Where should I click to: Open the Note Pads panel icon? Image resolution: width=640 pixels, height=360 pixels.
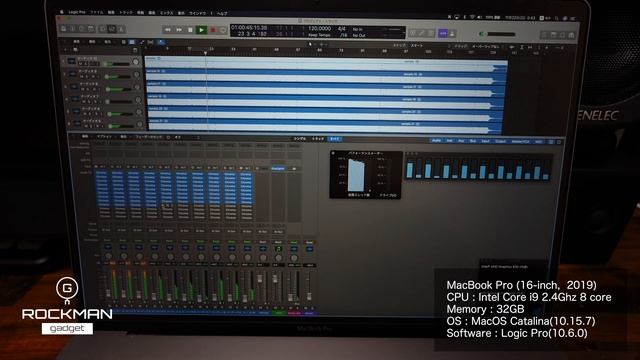click(553, 35)
